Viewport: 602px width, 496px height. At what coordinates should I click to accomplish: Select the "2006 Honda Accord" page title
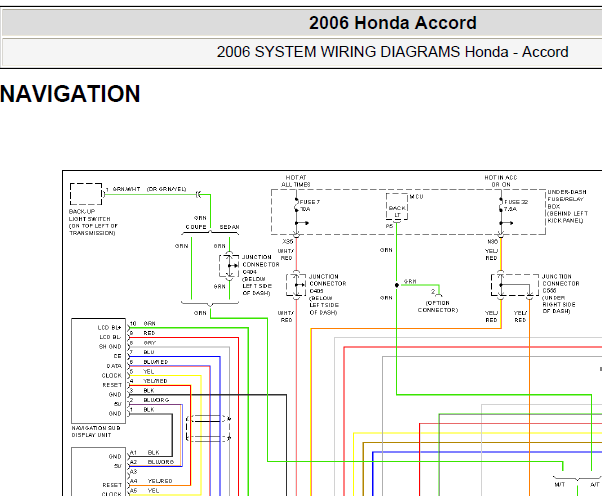coord(392,23)
